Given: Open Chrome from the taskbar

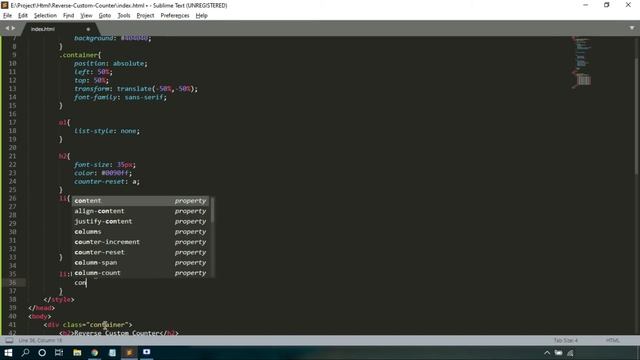Looking at the screenshot, I should (x=95, y=353).
